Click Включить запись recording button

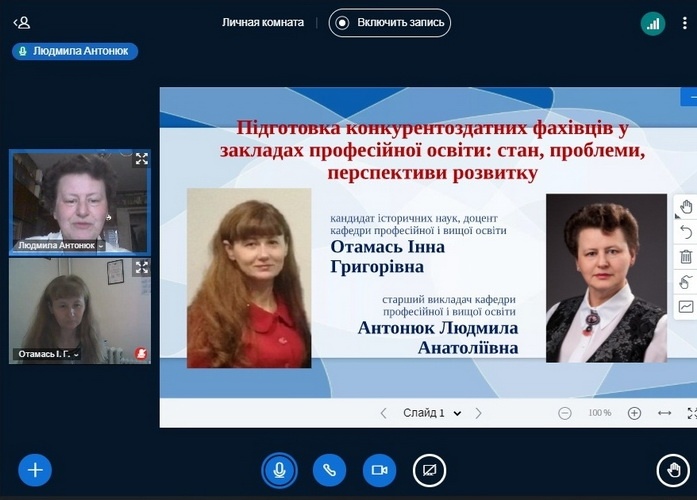pyautogui.click(x=390, y=23)
